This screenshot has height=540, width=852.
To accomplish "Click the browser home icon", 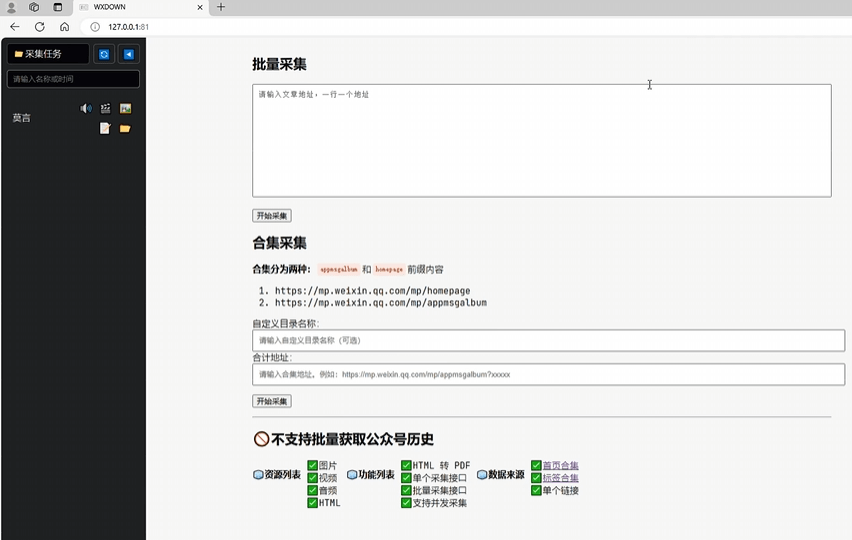I will [65, 27].
